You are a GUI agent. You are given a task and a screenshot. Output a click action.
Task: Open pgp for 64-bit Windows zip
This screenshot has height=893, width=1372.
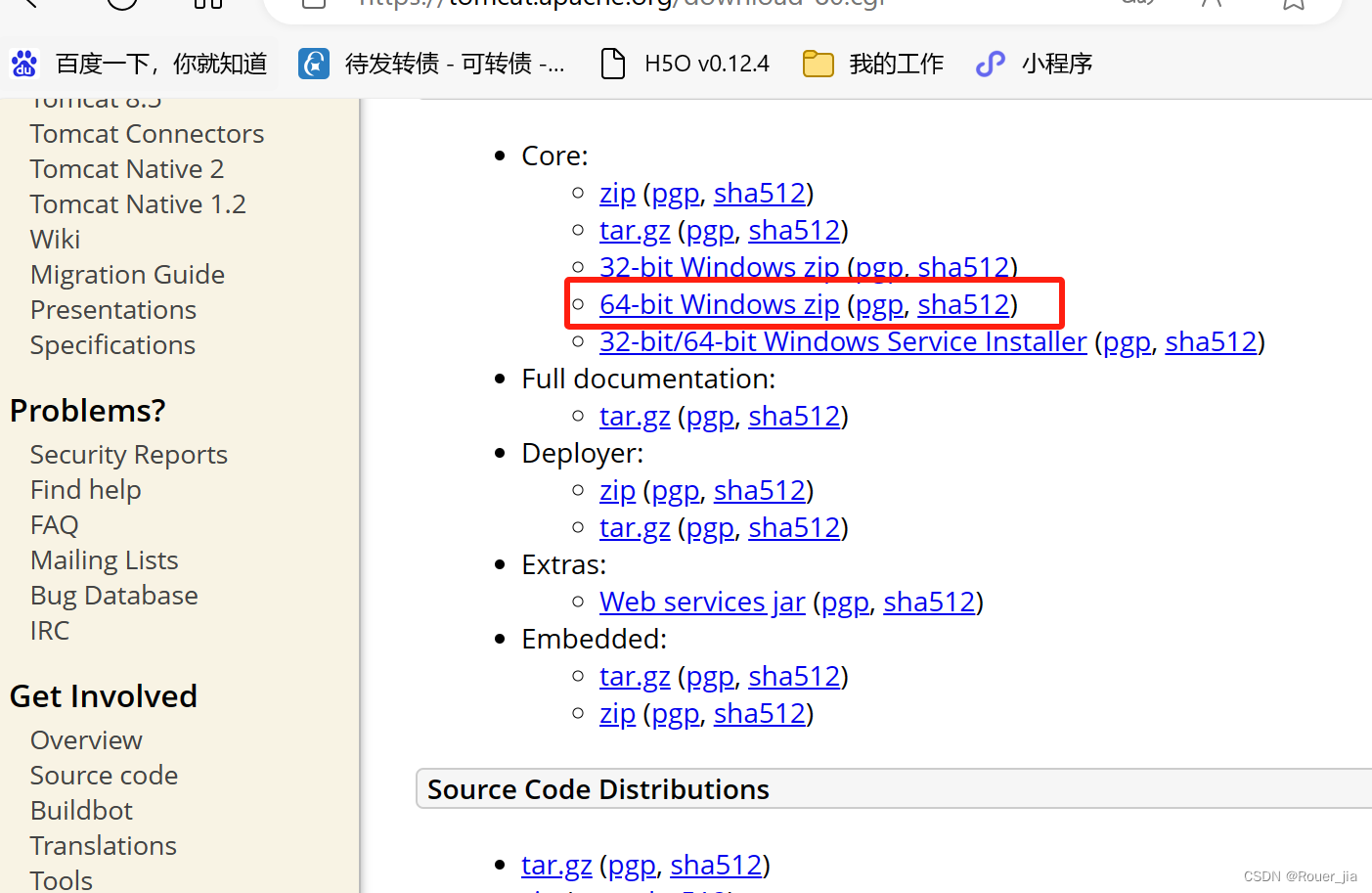pyautogui.click(x=879, y=305)
